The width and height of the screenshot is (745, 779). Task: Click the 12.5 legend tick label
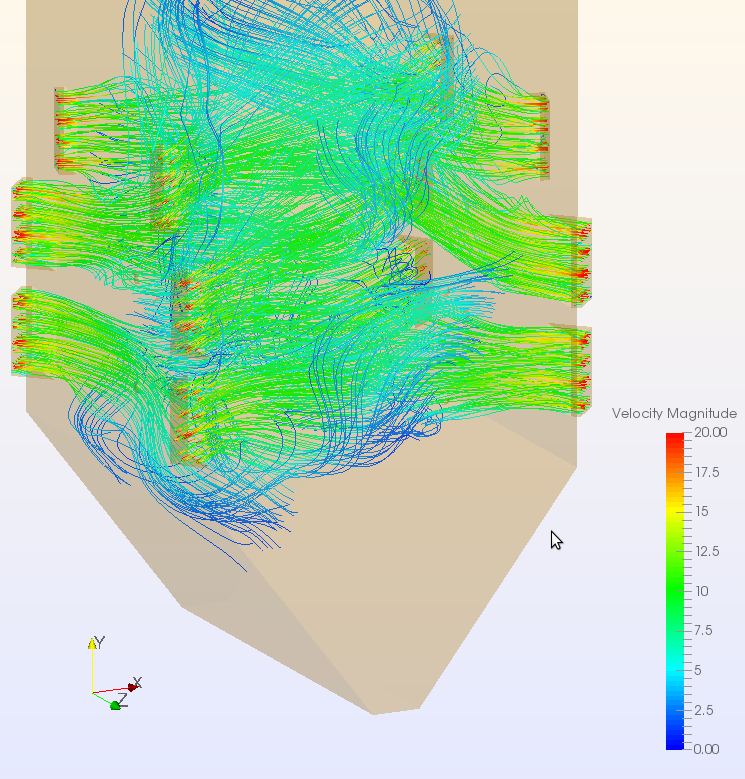(x=708, y=551)
